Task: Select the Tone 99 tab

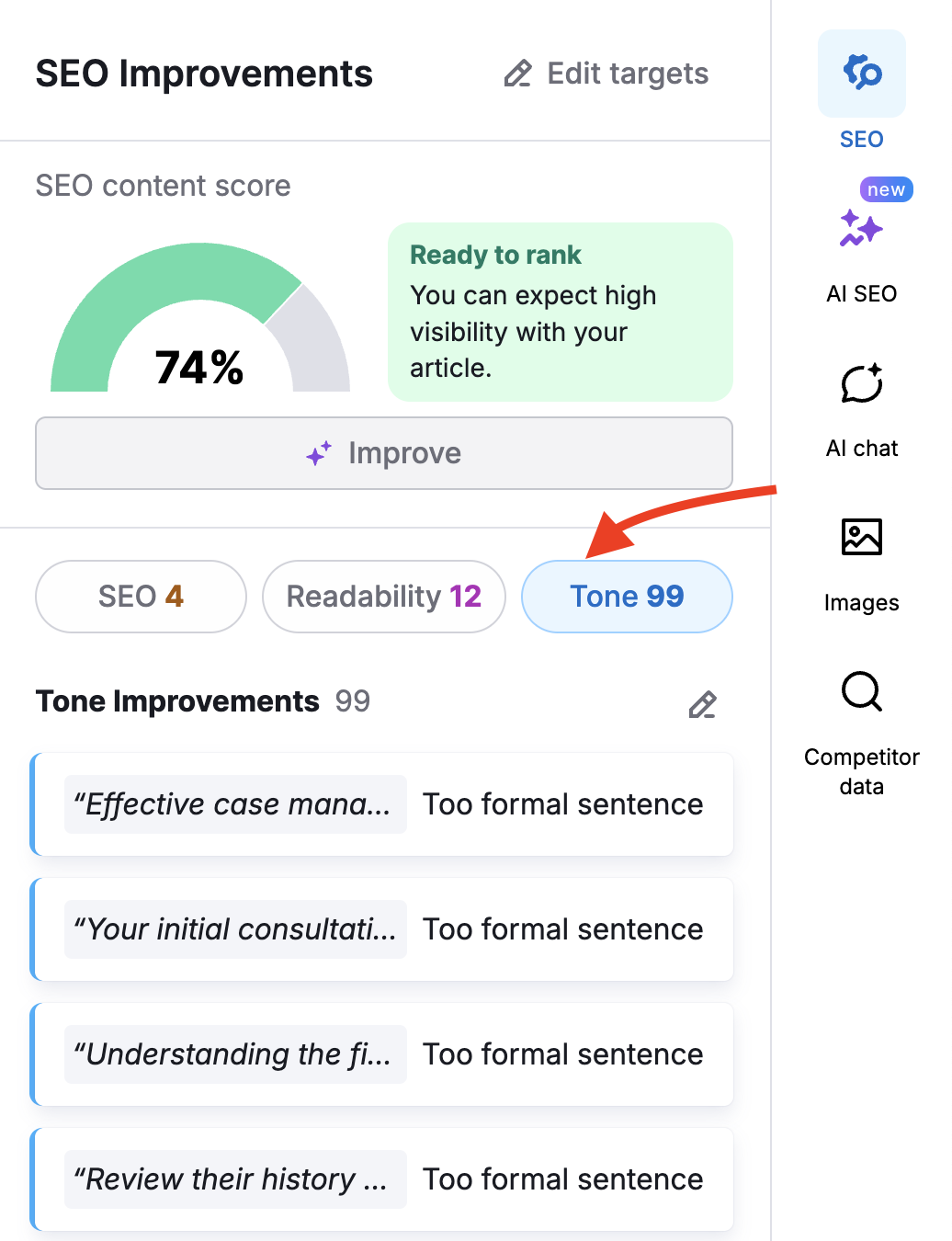Action: pyautogui.click(x=626, y=596)
